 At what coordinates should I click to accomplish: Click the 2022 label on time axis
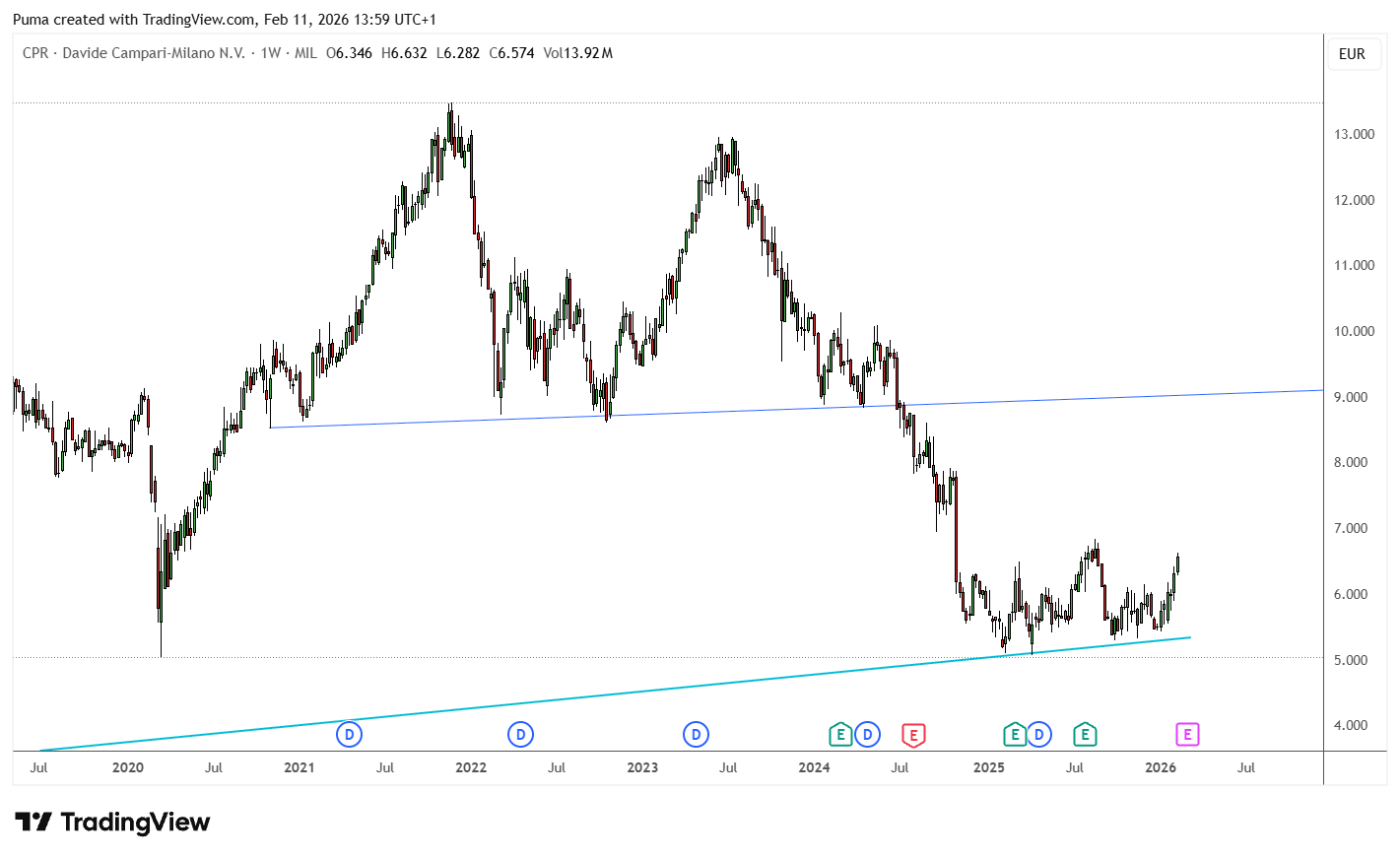[471, 767]
